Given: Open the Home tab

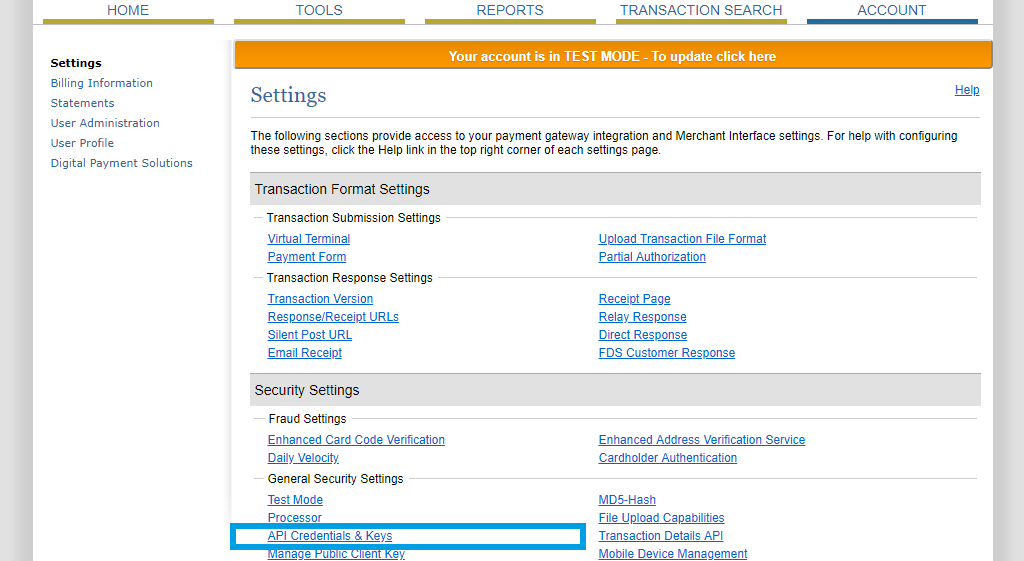Looking at the screenshot, I should tap(128, 11).
